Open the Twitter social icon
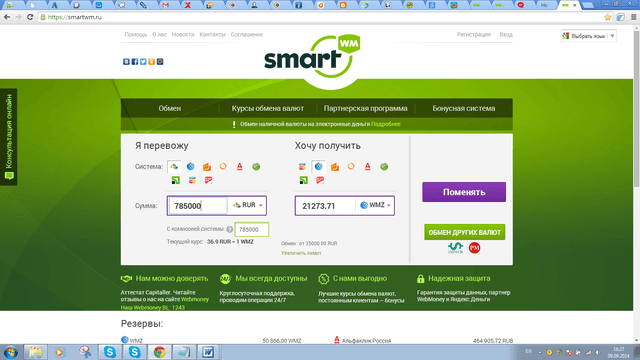 click(143, 62)
